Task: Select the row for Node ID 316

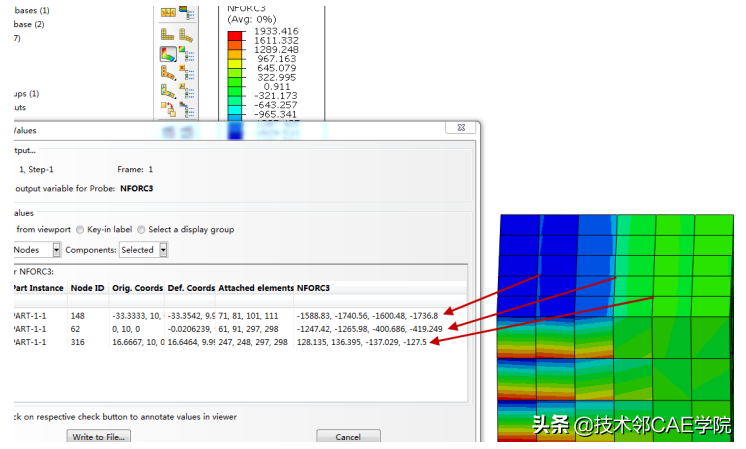Action: (240, 342)
